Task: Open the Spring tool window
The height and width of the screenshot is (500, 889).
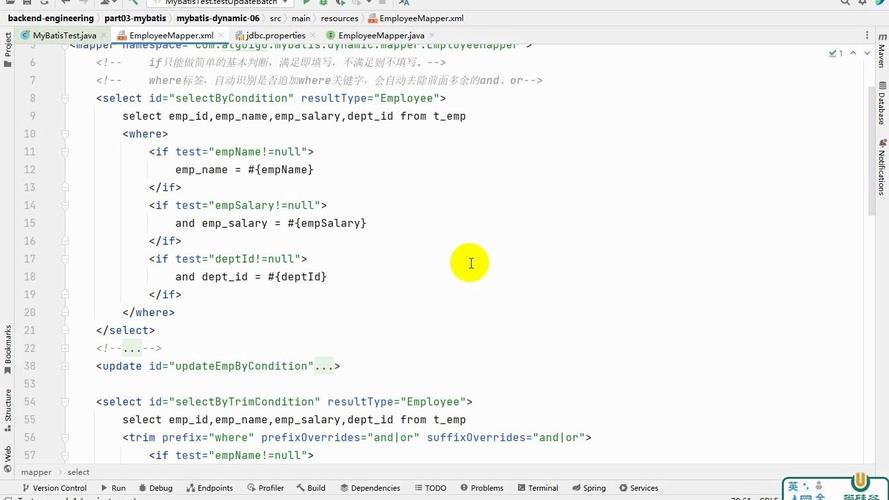Action: [x=589, y=488]
